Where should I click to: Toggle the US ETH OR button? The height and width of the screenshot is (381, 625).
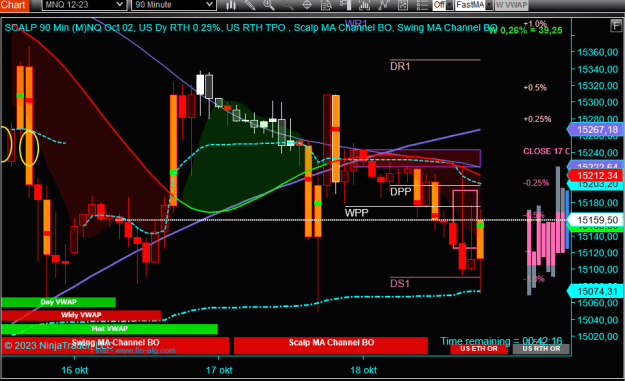click(479, 349)
